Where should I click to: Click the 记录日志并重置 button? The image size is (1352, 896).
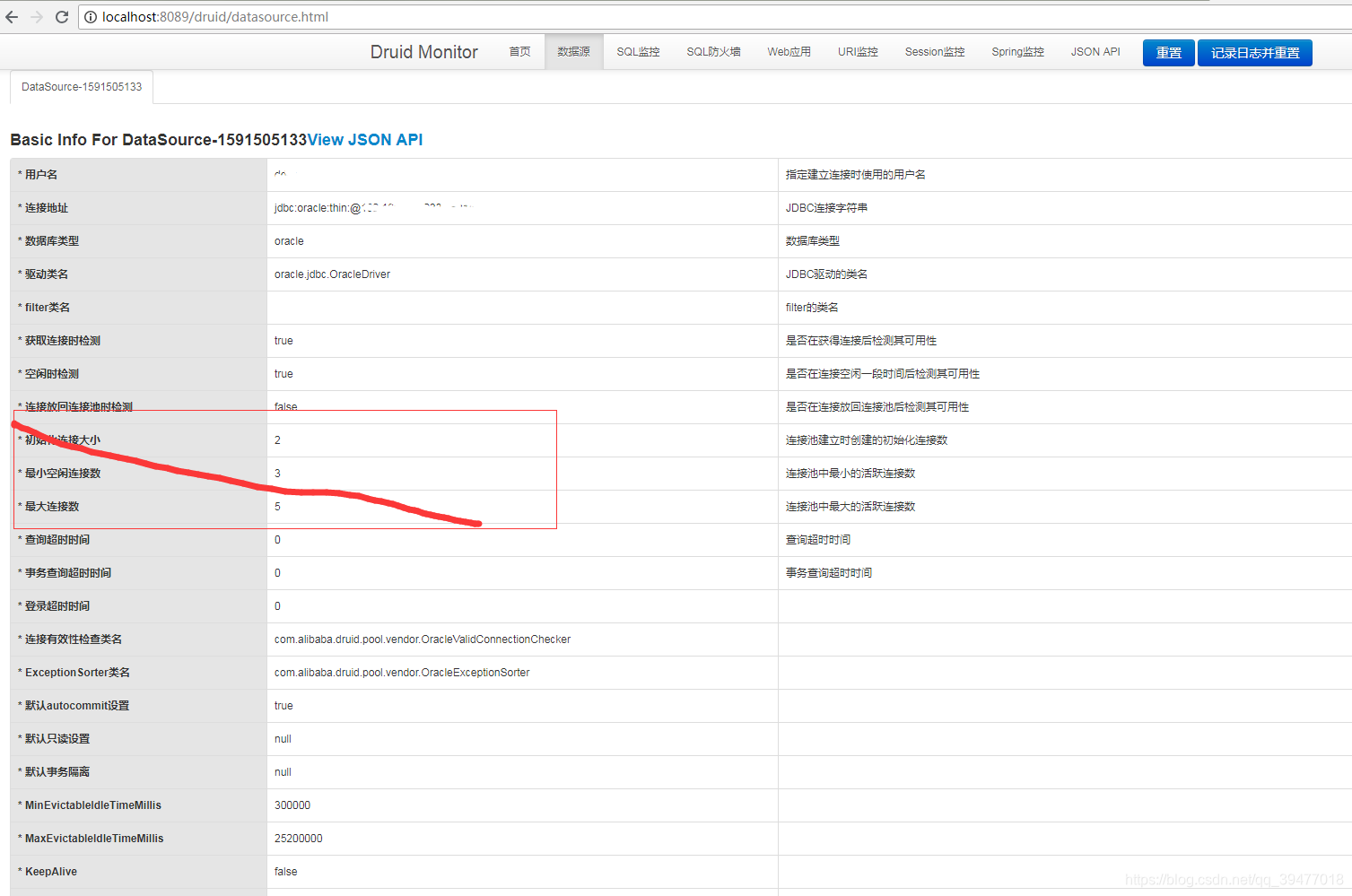click(x=1255, y=53)
